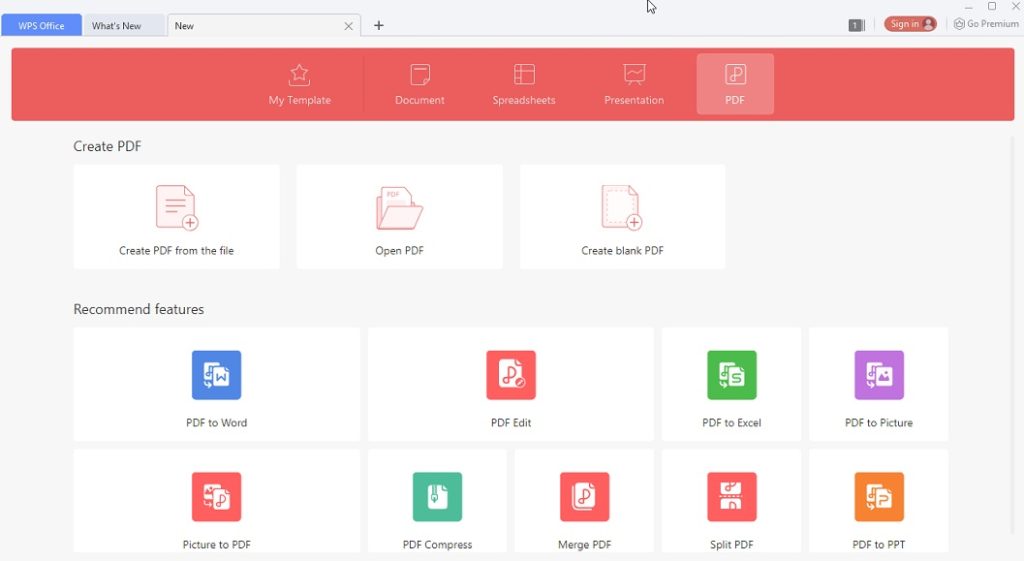Switch to the My Template section
This screenshot has height=561, width=1024.
tap(299, 85)
